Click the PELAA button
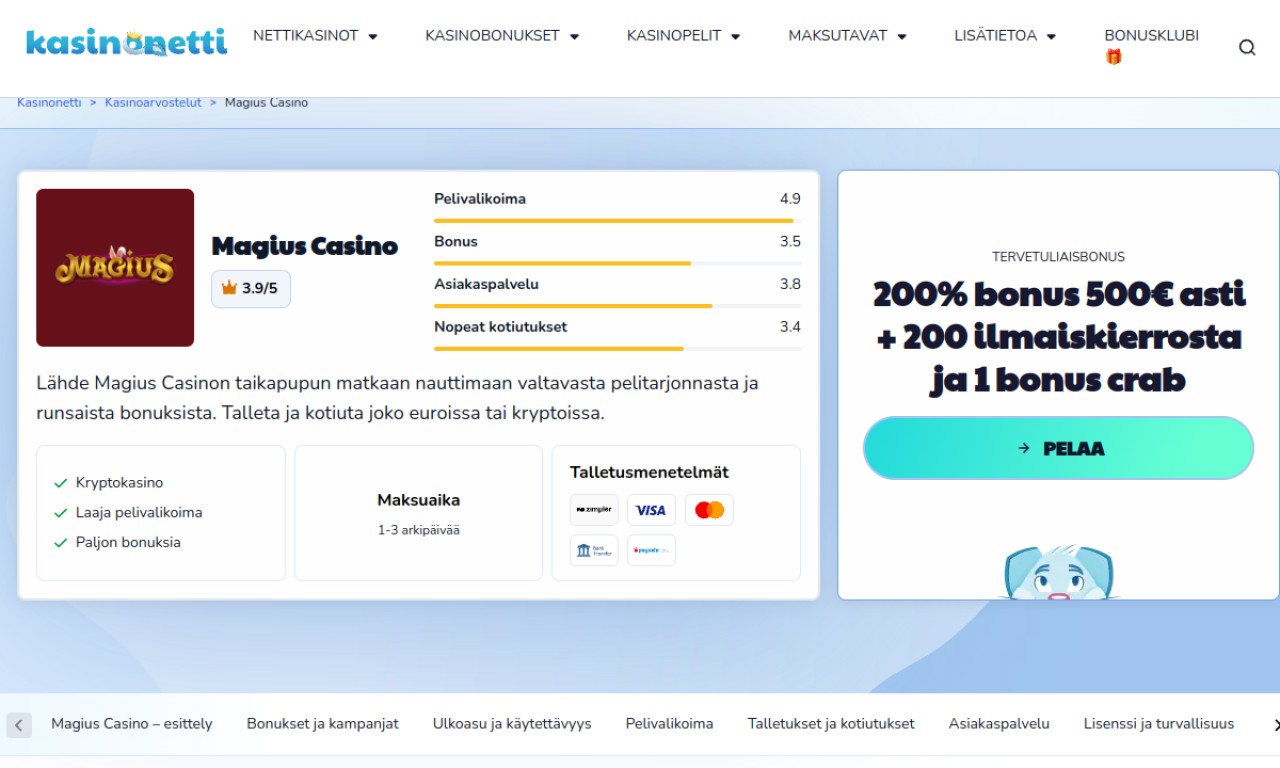Viewport: 1280px width, 768px height. (1058, 448)
